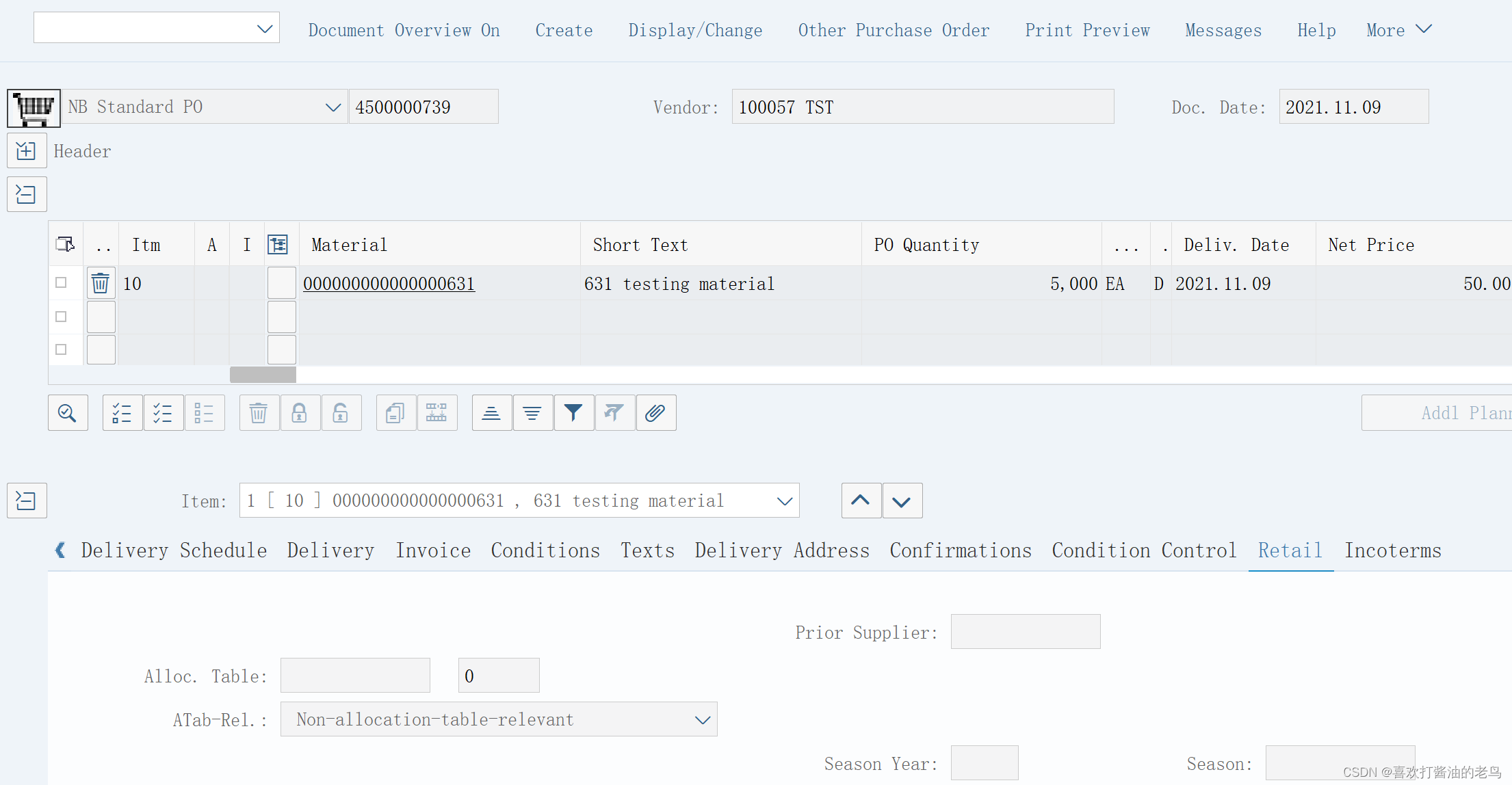The width and height of the screenshot is (1512, 785).
Task: Copy the item using the duplicate pages icon
Action: coord(395,412)
